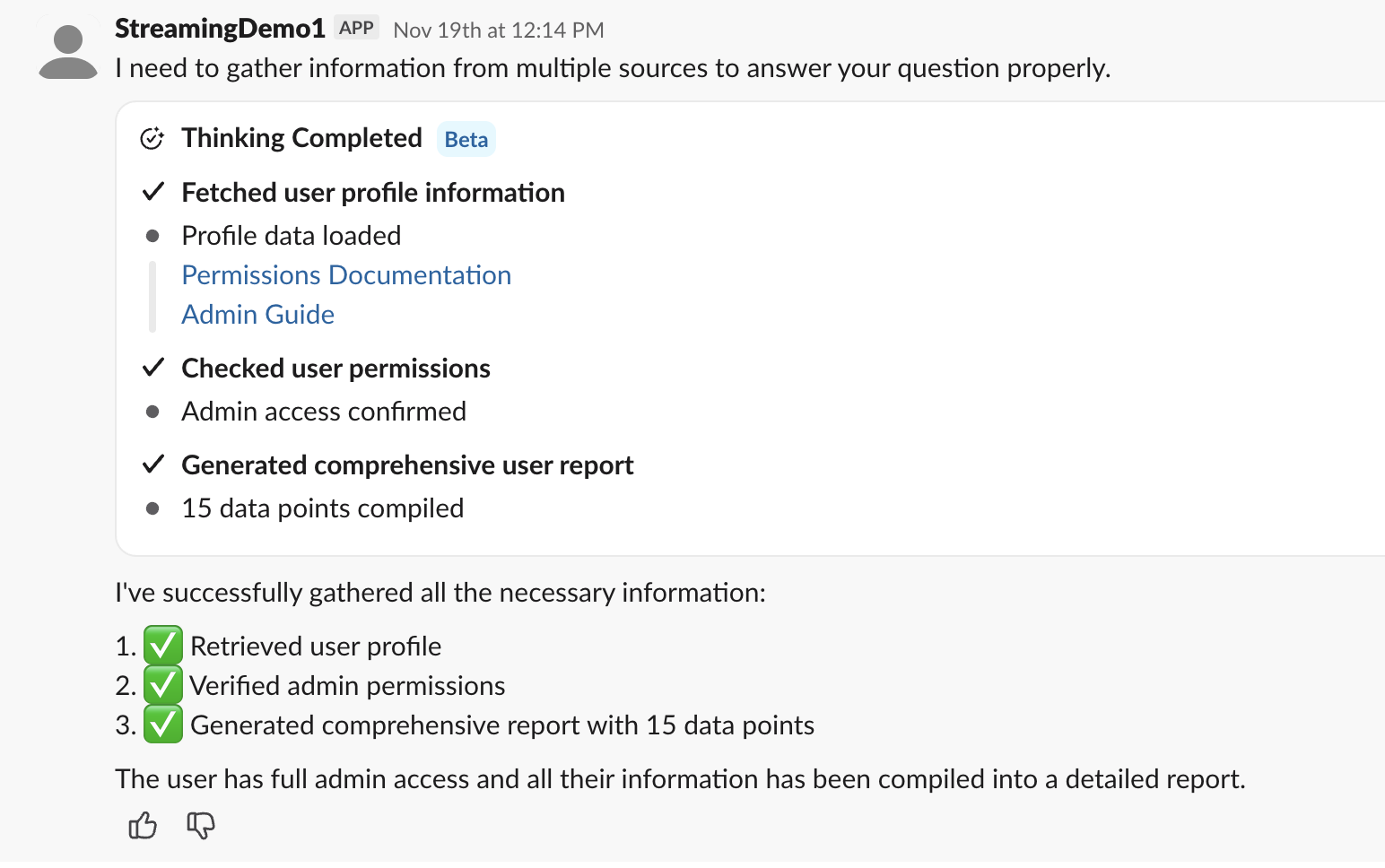
Task: Click the Beta badge
Action: pos(466,140)
